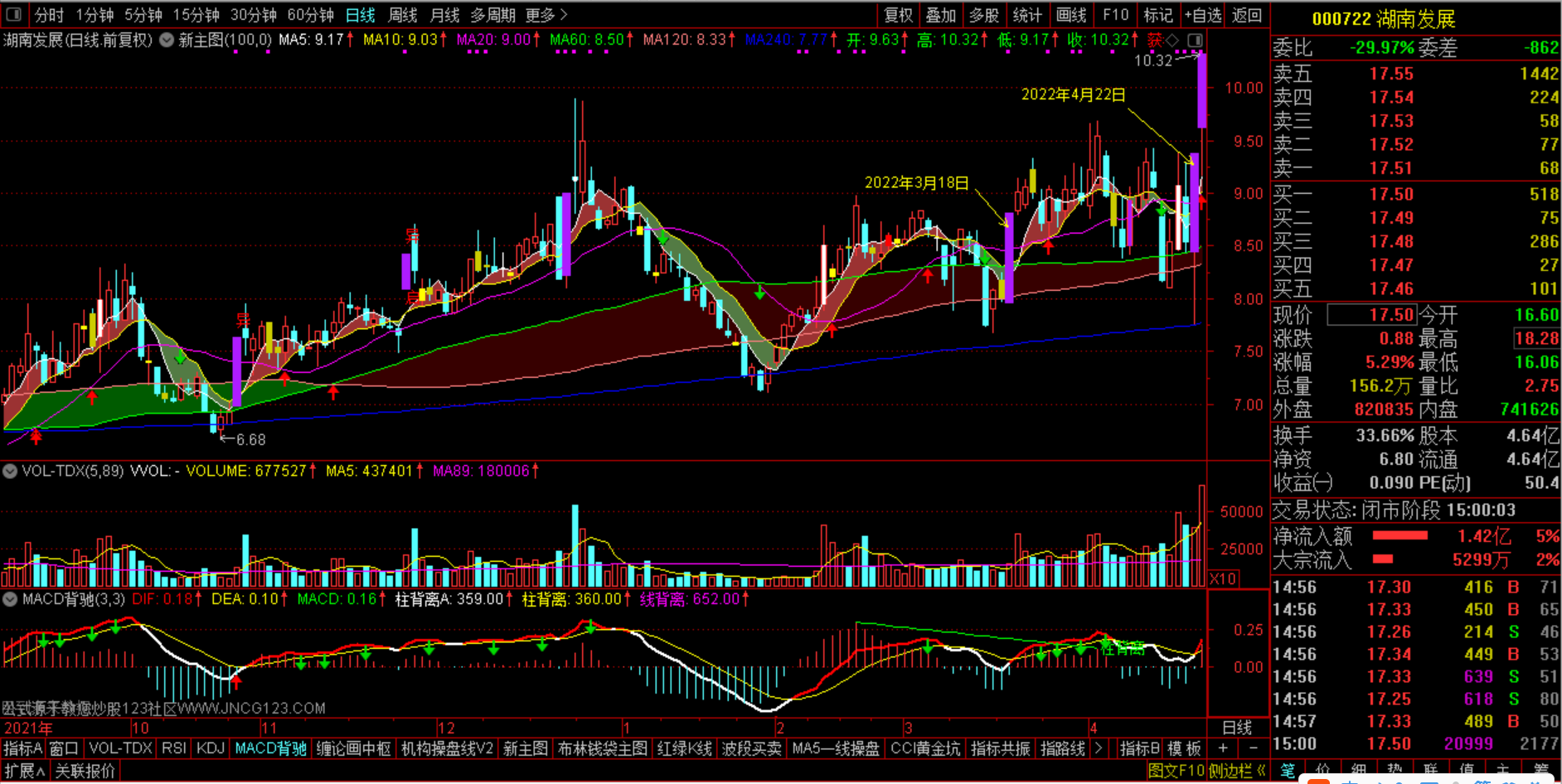The height and width of the screenshot is (784, 1562).
Task: Select the 1分钟 period
Action: pos(95,15)
